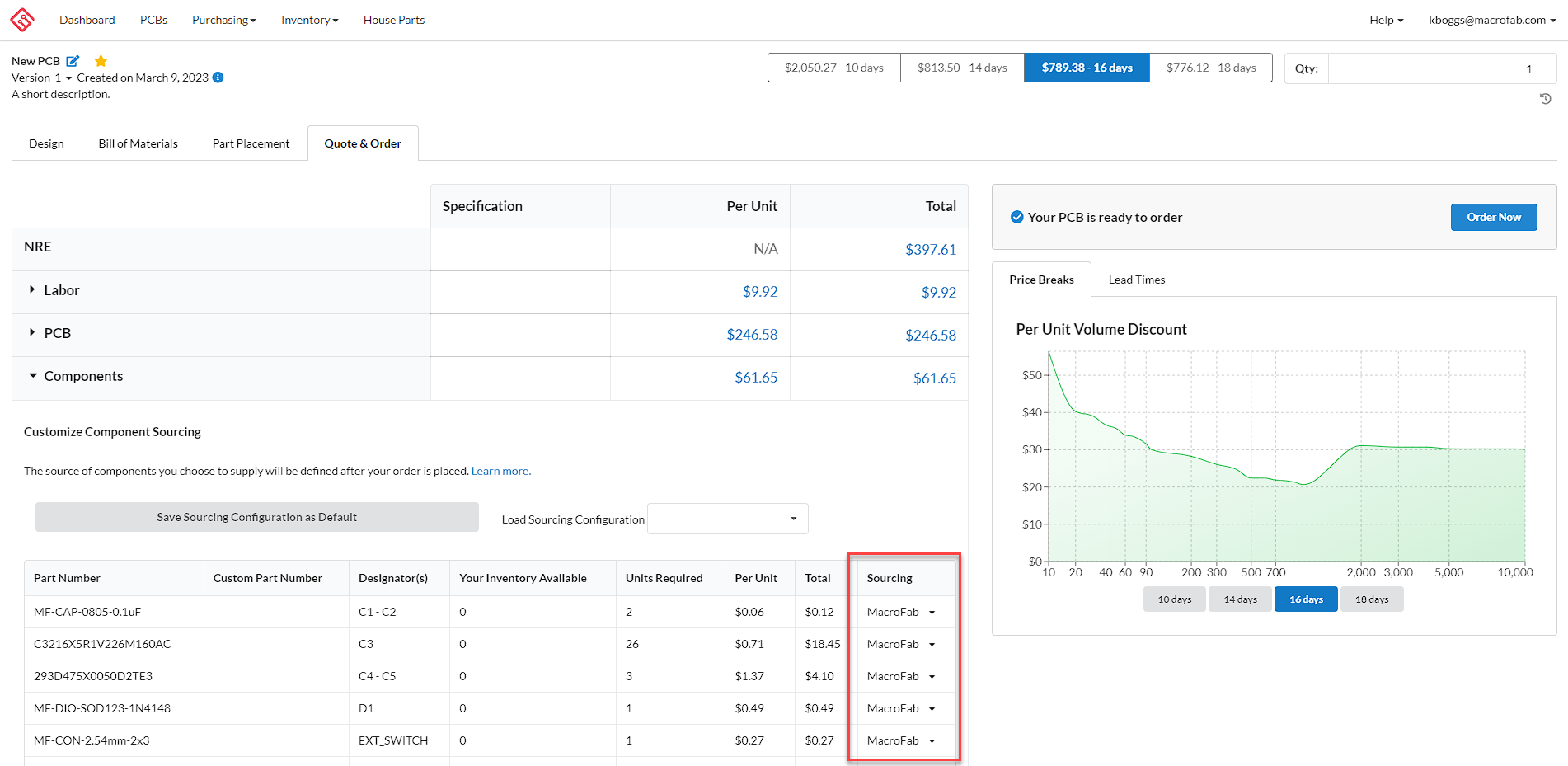Open the Dashboard page
This screenshot has width=1568, height=766.
click(87, 20)
